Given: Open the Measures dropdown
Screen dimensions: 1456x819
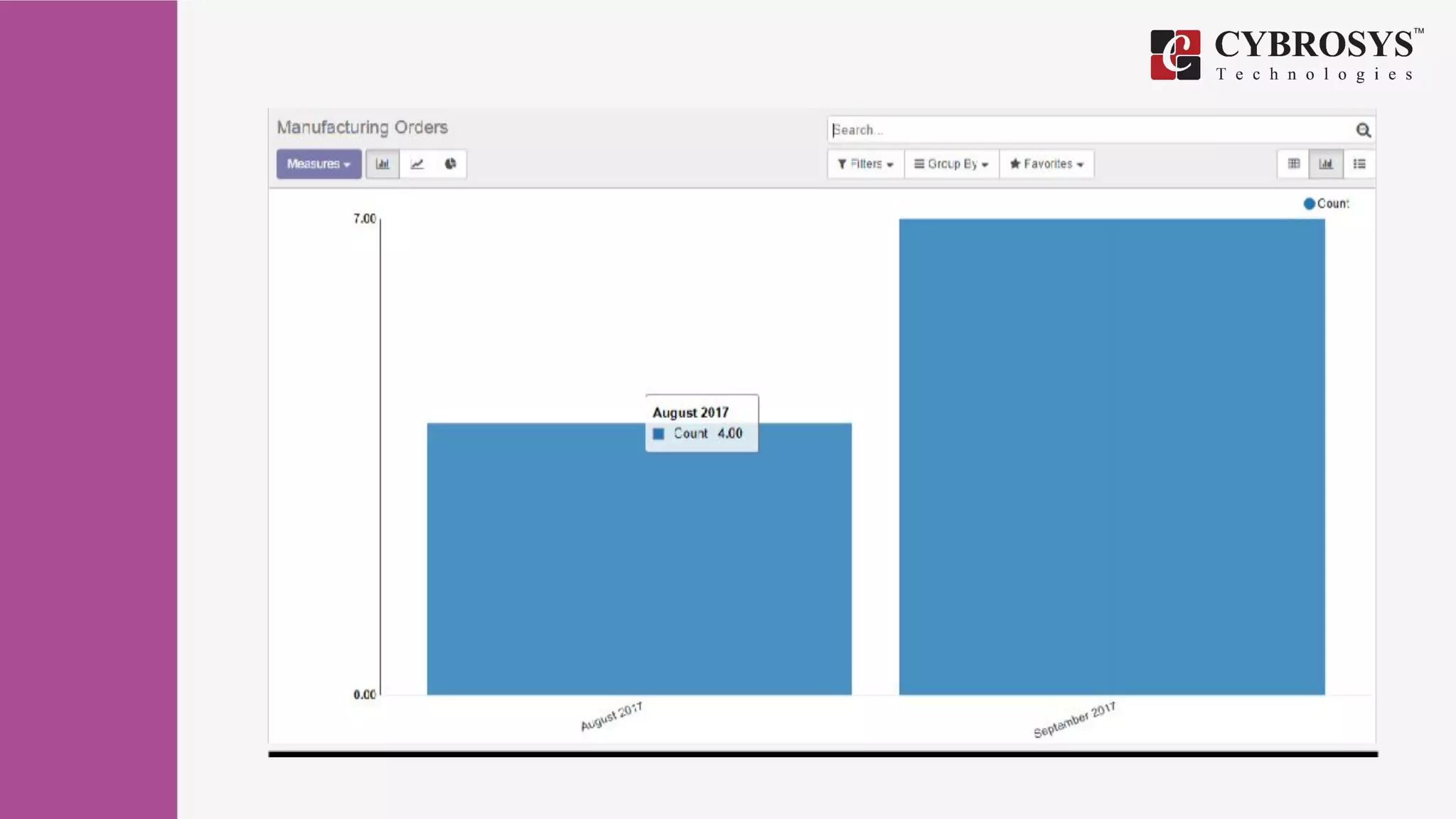Looking at the screenshot, I should (318, 164).
